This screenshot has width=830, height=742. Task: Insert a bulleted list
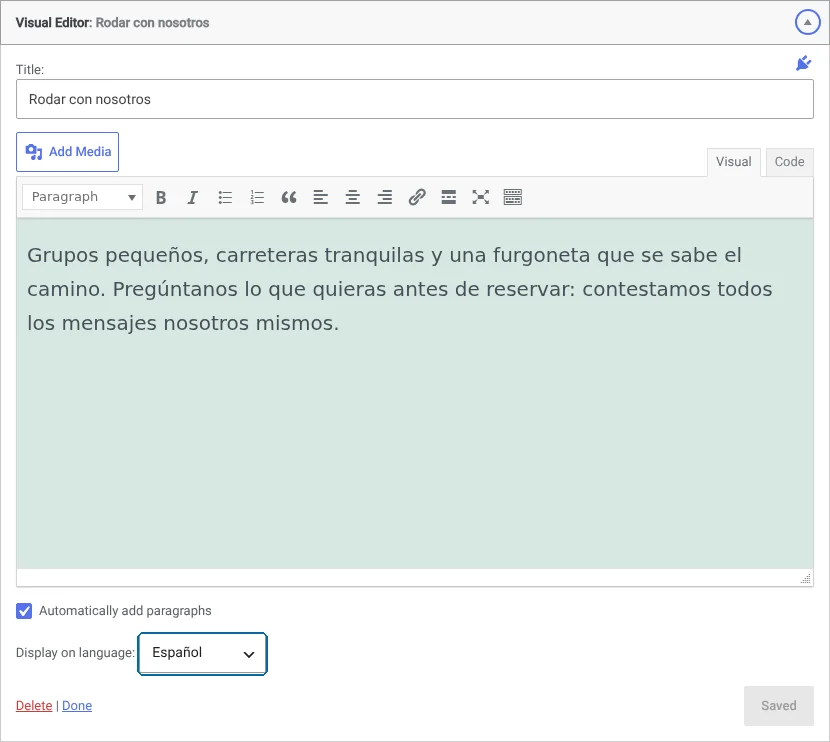coord(225,197)
